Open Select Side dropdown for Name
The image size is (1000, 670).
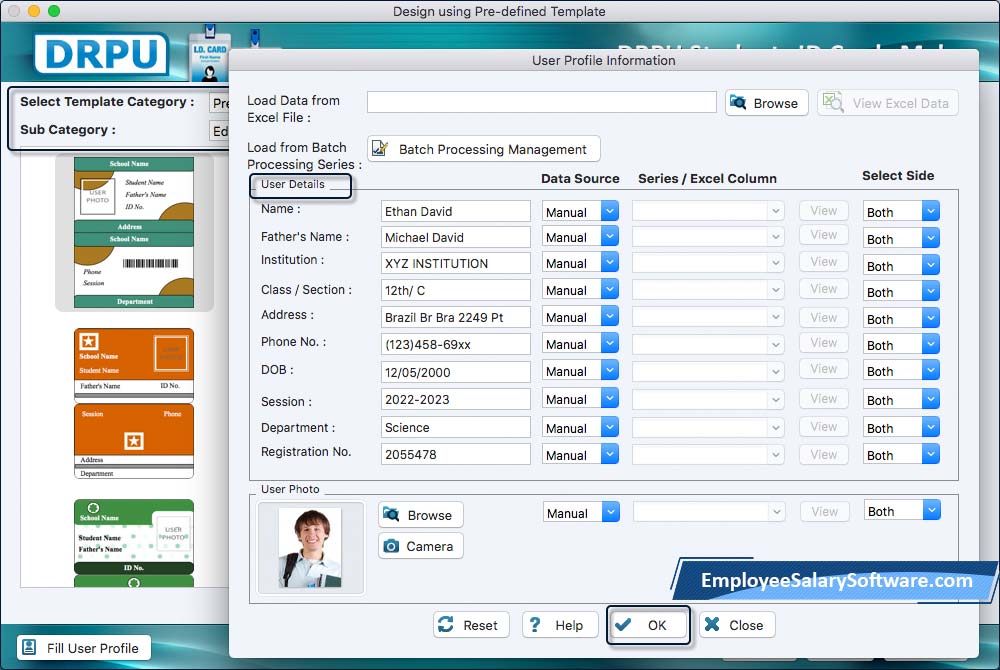901,211
